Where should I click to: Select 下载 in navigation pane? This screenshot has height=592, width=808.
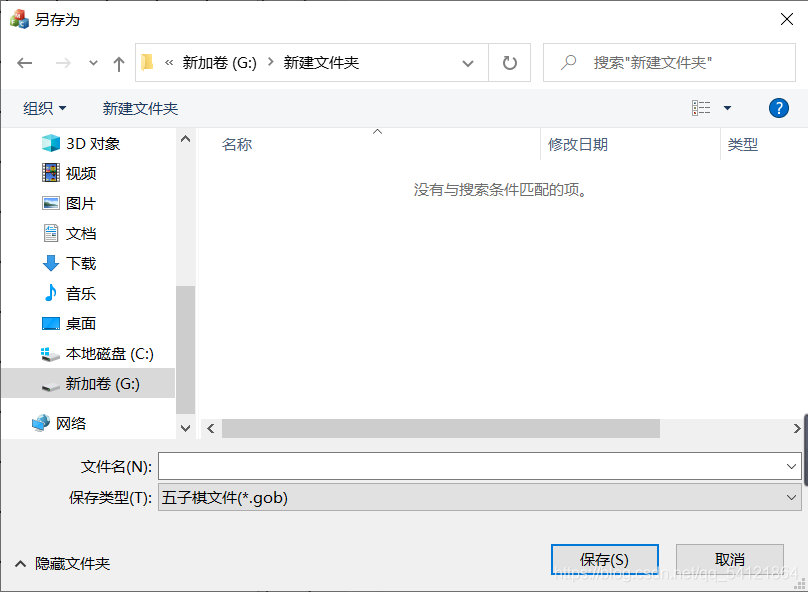69,263
